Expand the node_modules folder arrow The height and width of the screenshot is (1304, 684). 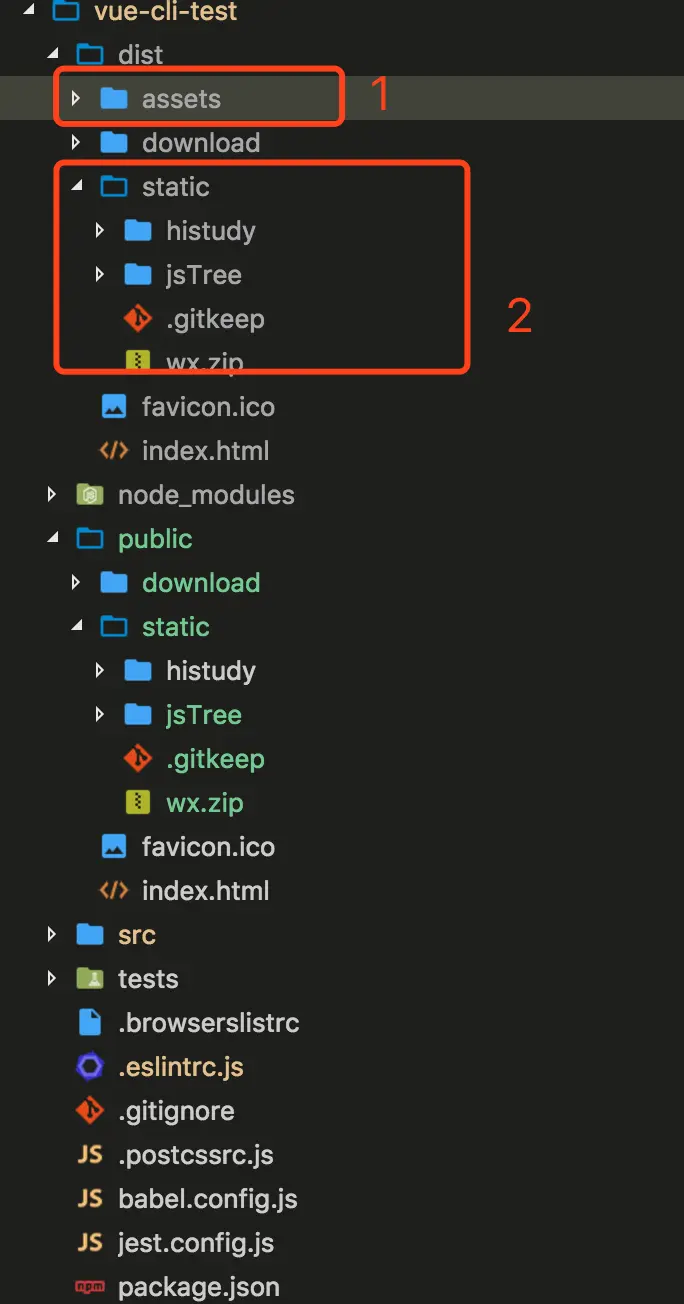[51, 495]
